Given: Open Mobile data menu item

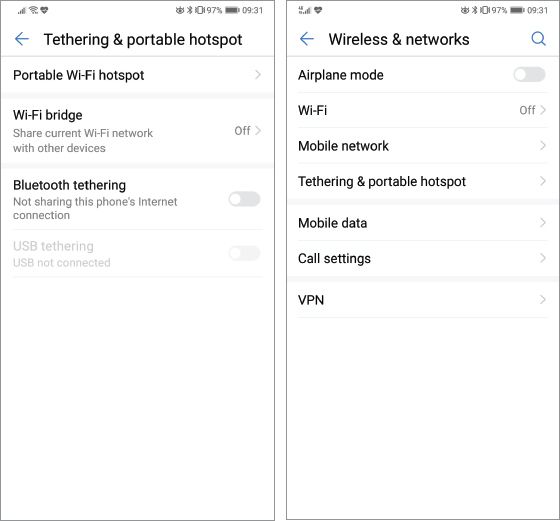Looking at the screenshot, I should coord(422,223).
